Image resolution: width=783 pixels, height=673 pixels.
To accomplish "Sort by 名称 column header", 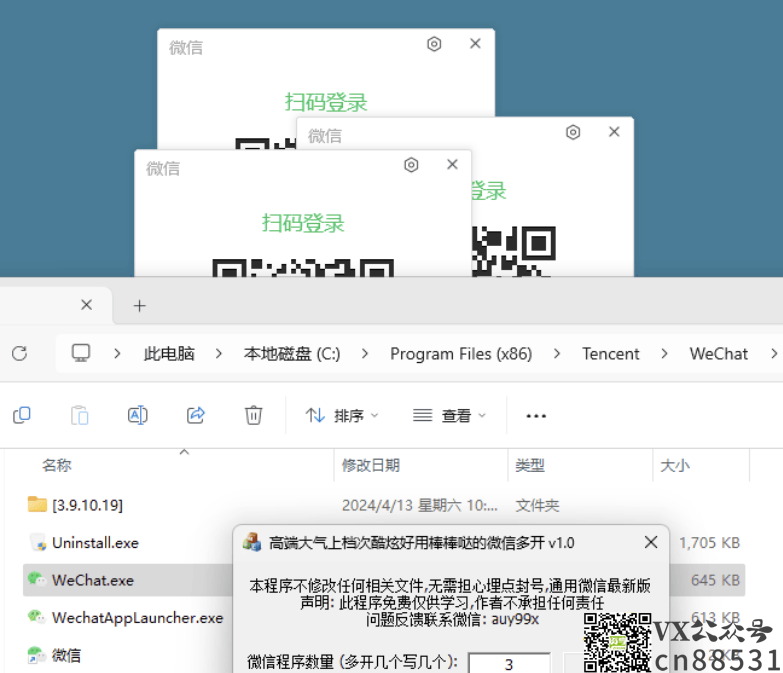I will pyautogui.click(x=57, y=465).
